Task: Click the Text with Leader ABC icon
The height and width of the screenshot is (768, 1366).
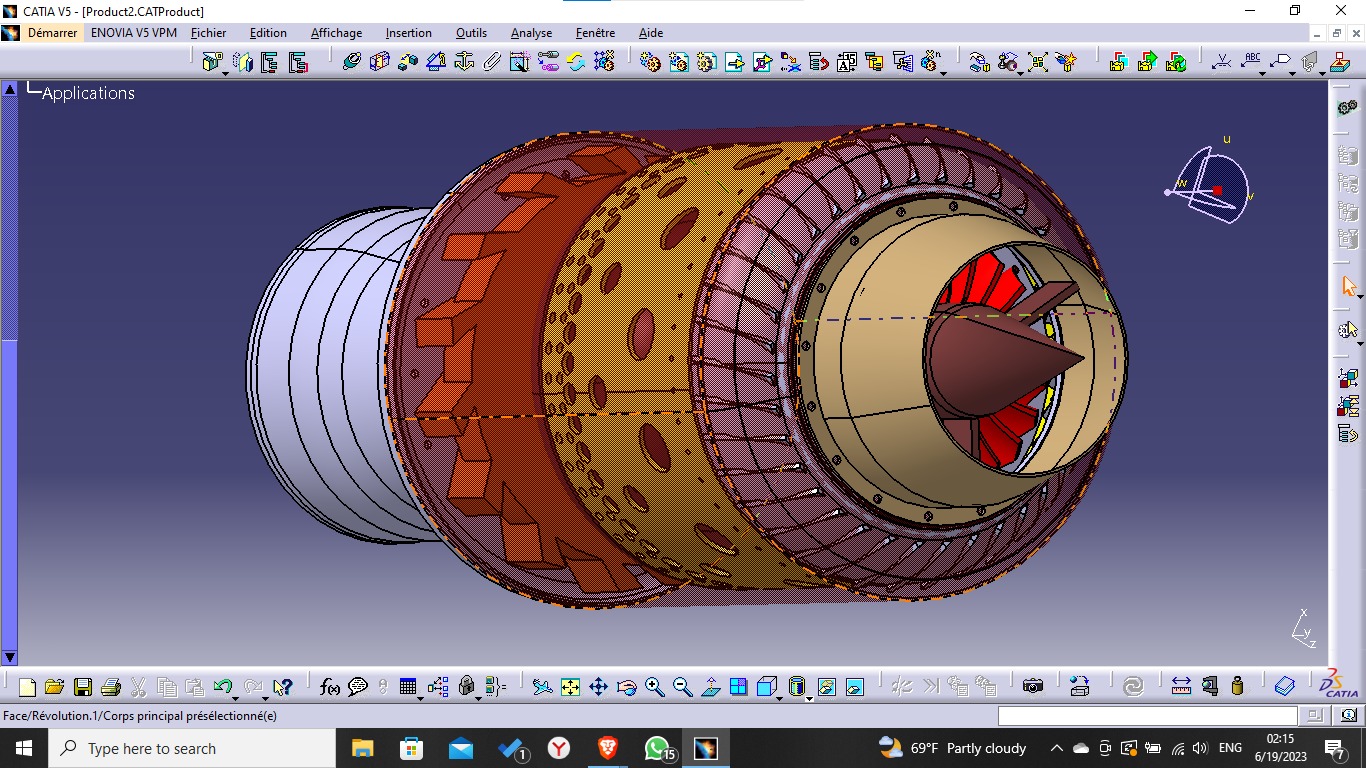Action: pyautogui.click(x=1251, y=60)
